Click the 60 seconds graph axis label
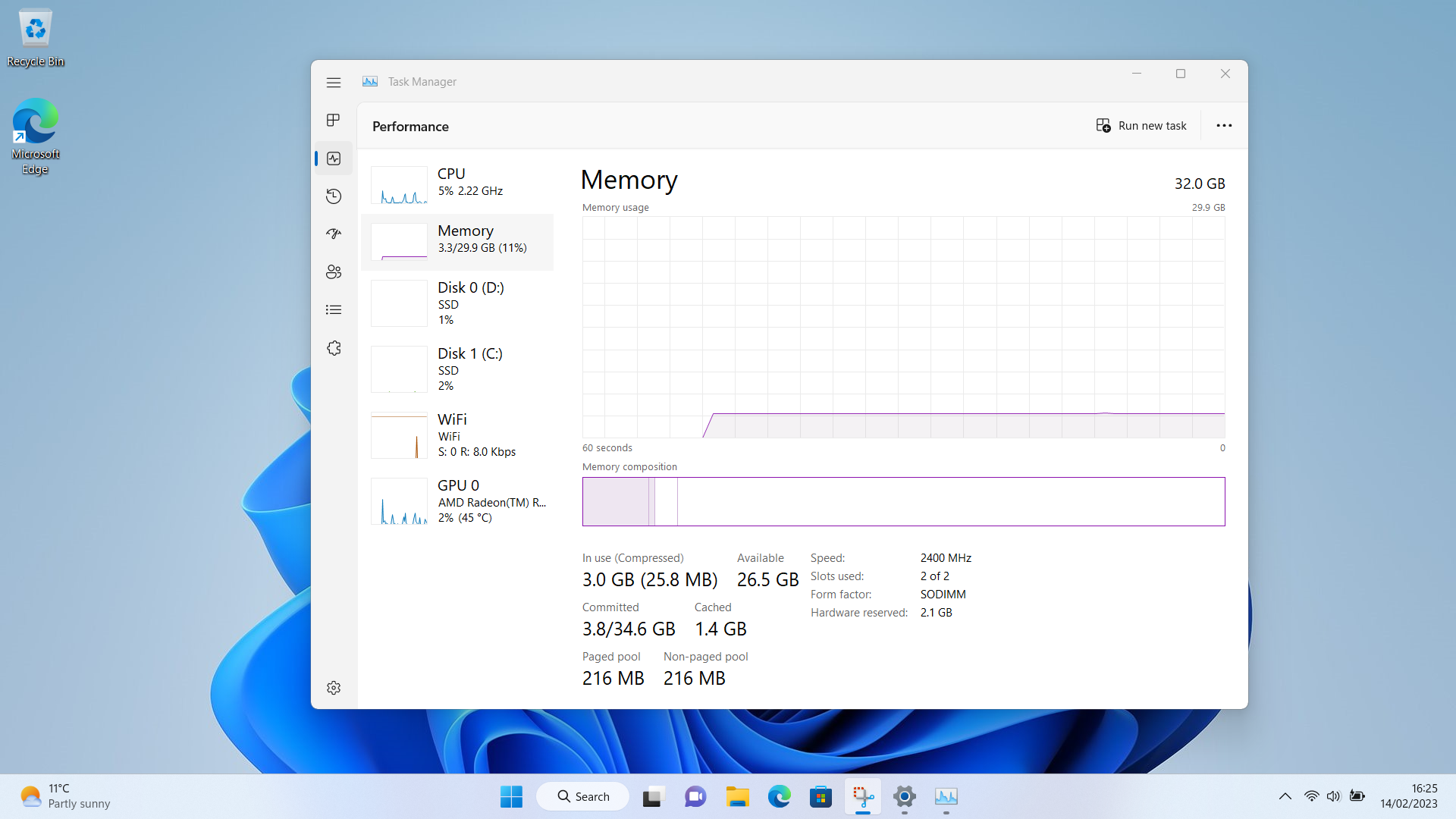Viewport: 1456px width, 819px height. (607, 448)
